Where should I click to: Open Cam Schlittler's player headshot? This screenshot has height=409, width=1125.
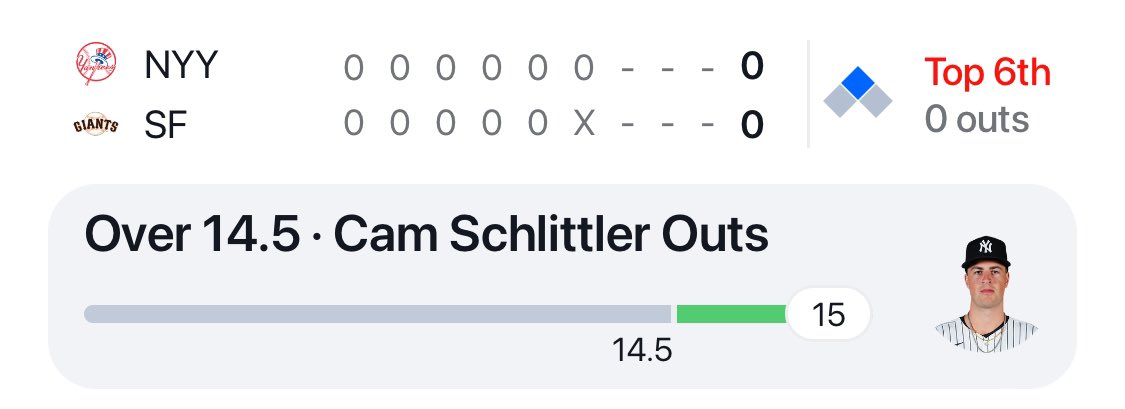[x=986, y=293]
